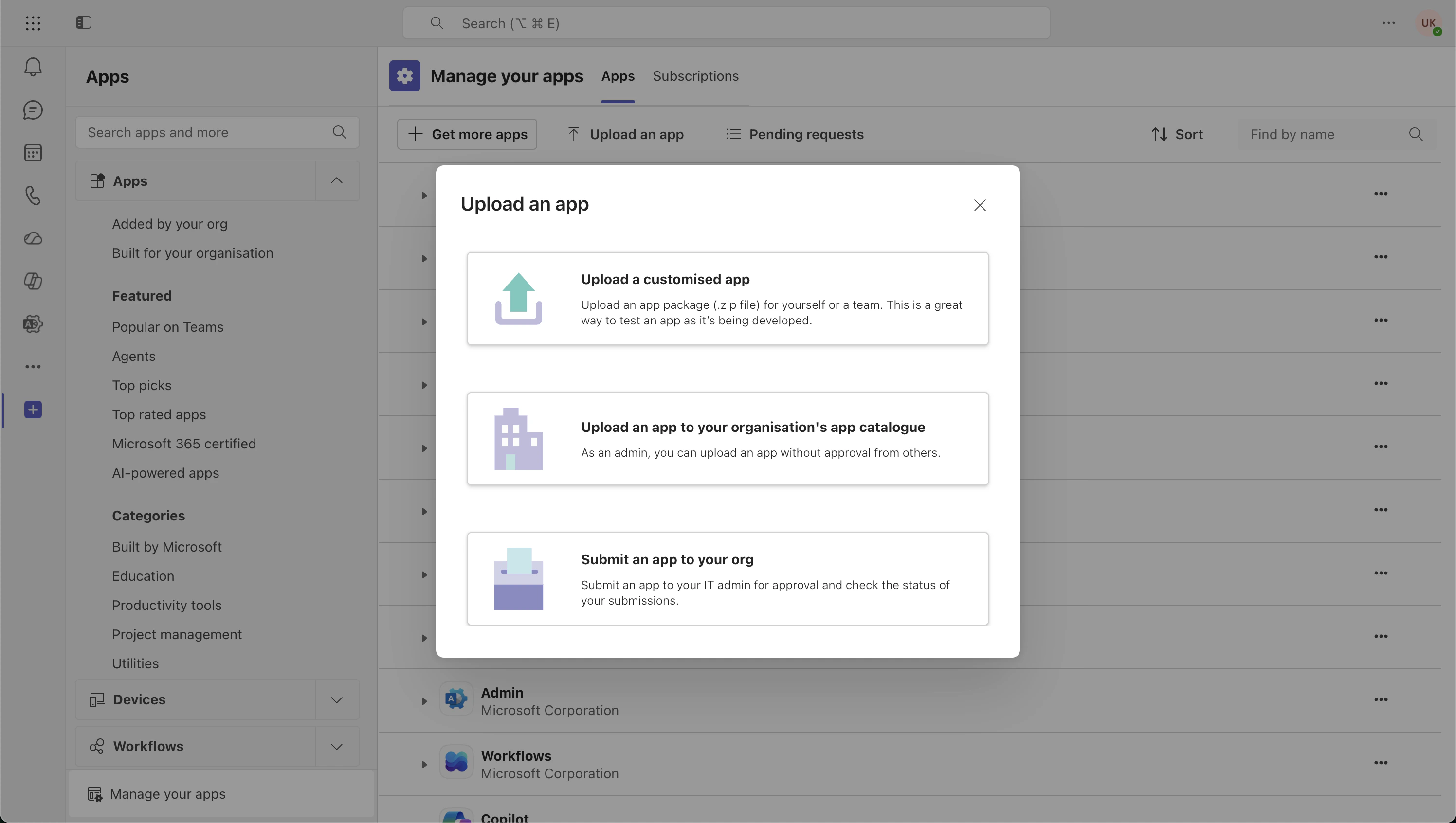Click the organisation building illustration

tap(519, 439)
